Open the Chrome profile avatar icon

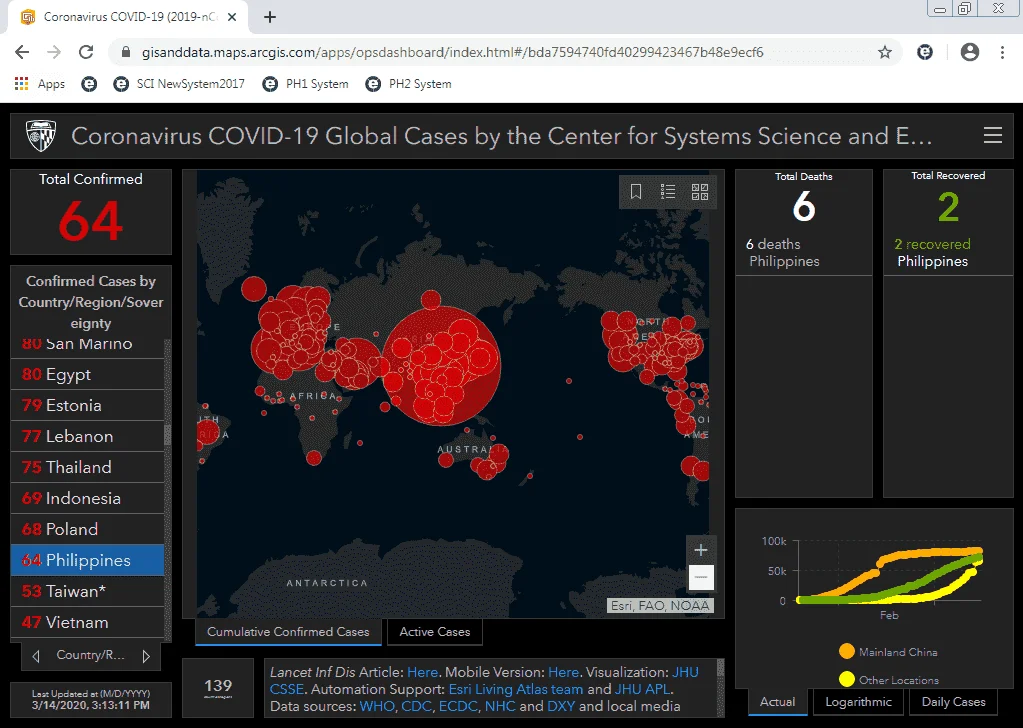coord(970,52)
